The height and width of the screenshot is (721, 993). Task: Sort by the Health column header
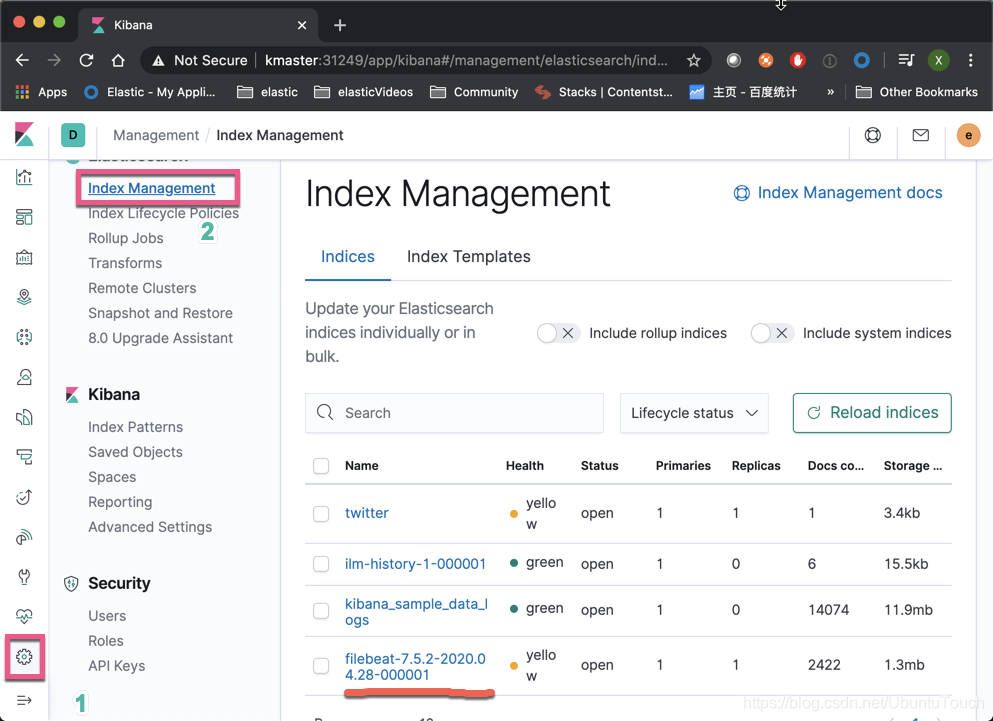point(524,466)
